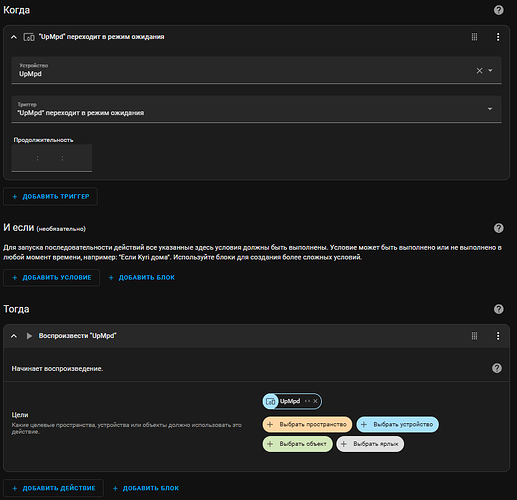Remove UpMpd chip from targets
The height and width of the screenshot is (500, 517).
pyautogui.click(x=315, y=401)
